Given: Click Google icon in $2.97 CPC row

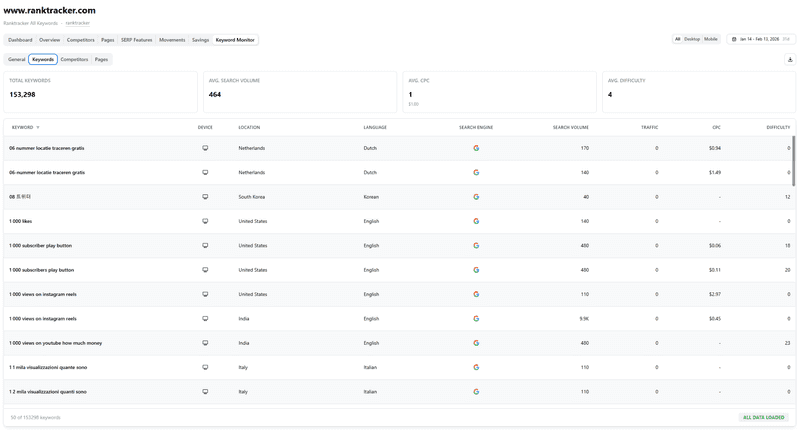Looking at the screenshot, I should (476, 294).
